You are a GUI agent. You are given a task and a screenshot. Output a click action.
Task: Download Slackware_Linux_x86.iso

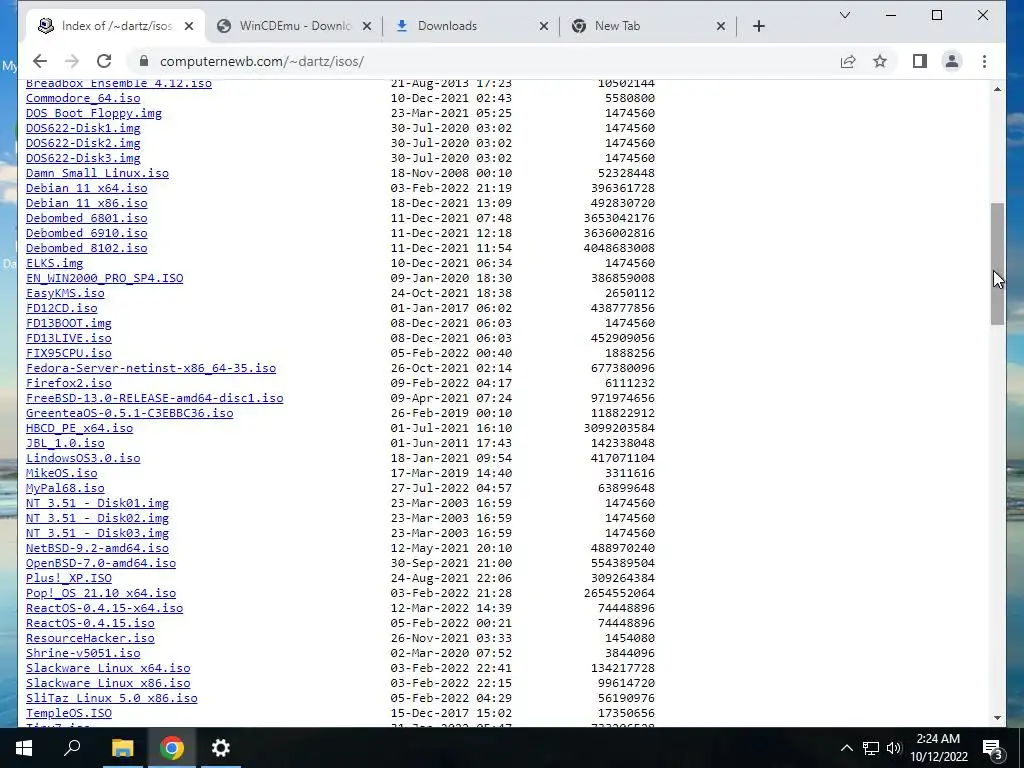click(108, 684)
